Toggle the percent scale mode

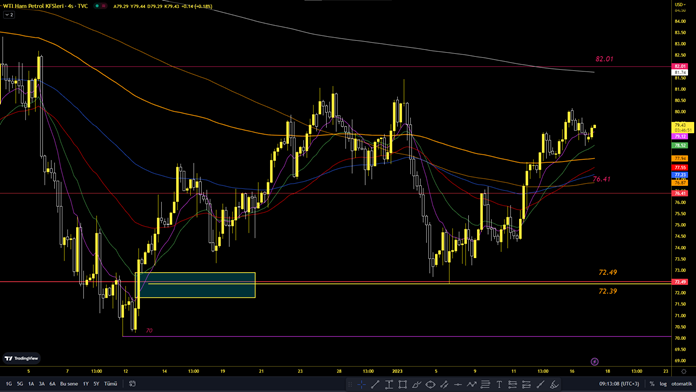click(x=652, y=384)
